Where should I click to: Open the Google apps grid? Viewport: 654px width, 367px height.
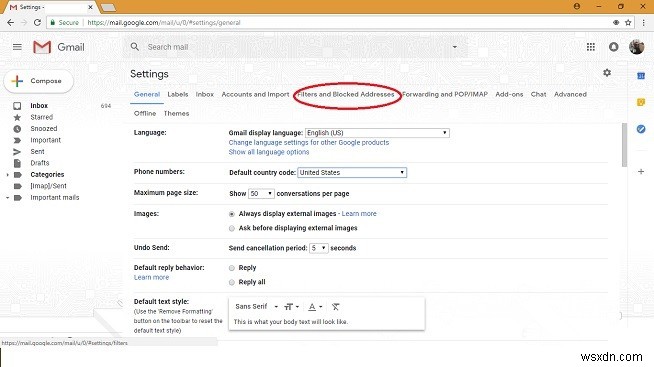(591, 47)
